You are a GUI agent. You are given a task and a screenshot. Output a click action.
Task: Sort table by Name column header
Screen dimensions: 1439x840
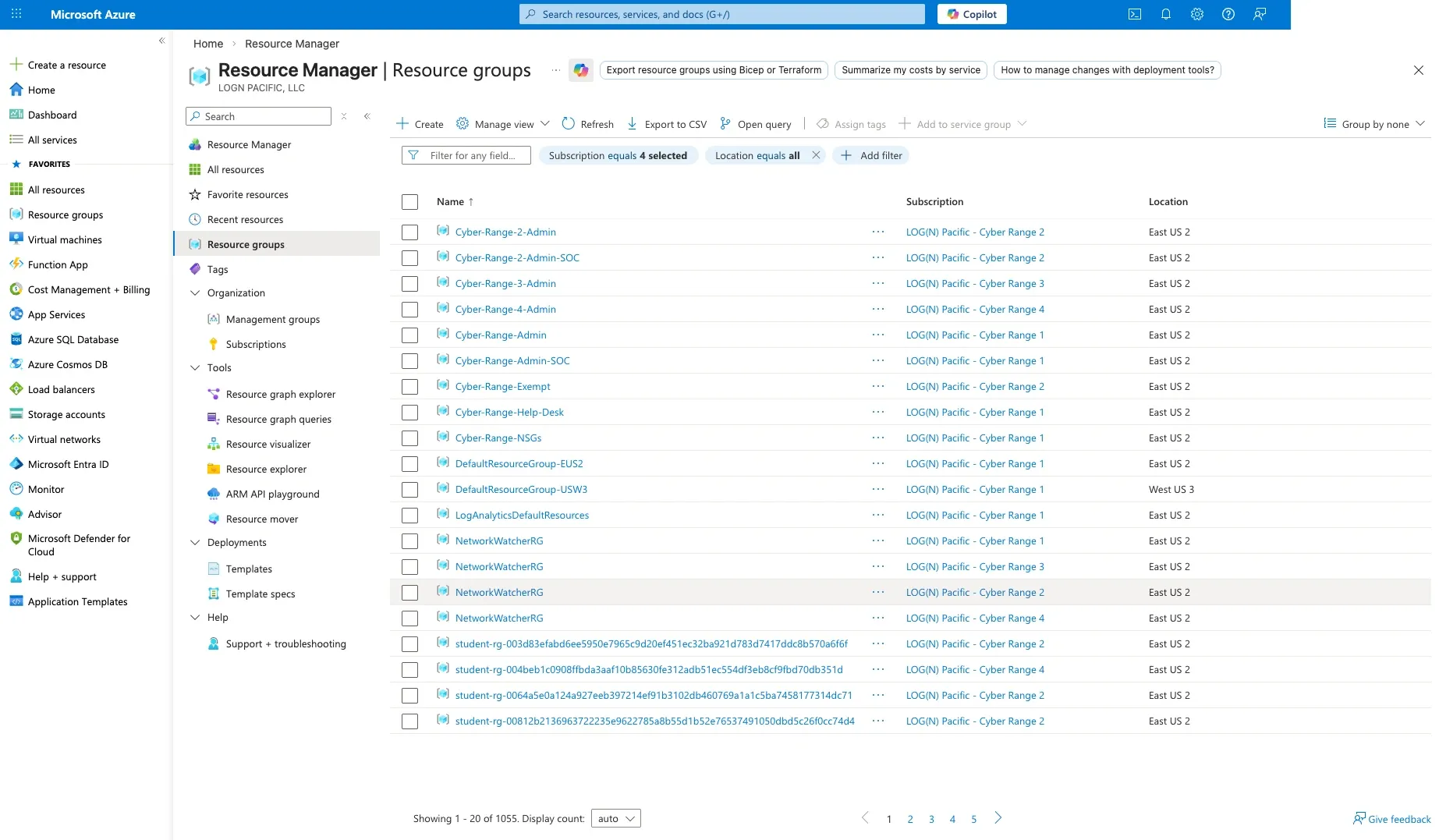pos(455,201)
